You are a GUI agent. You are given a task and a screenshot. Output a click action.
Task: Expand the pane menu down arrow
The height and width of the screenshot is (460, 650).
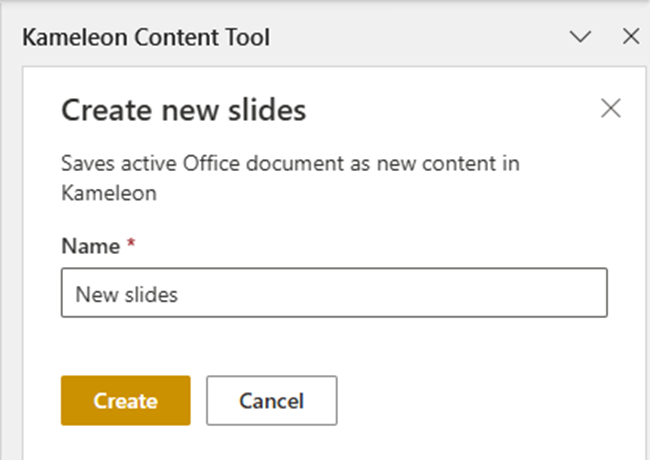580,37
